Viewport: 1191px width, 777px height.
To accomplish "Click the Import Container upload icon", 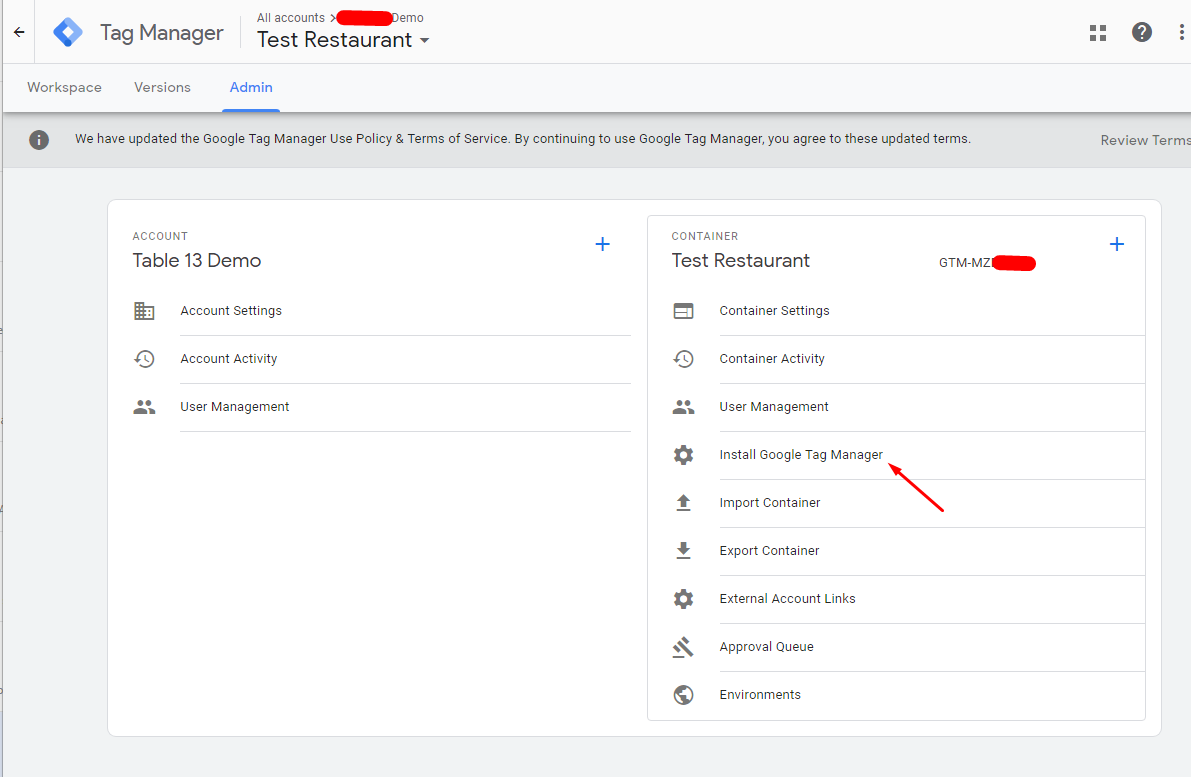I will [x=684, y=503].
